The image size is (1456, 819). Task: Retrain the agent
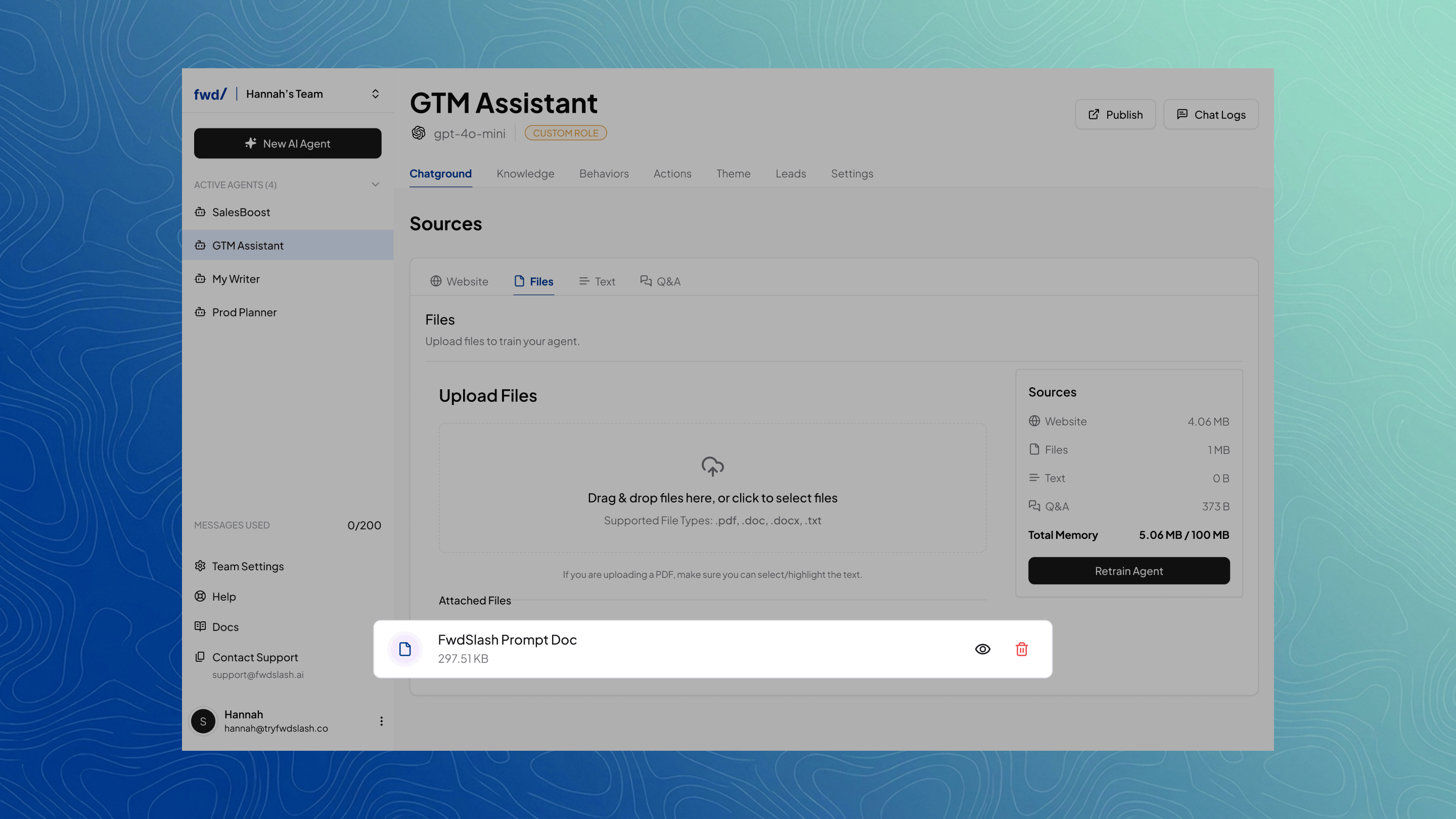click(1129, 571)
